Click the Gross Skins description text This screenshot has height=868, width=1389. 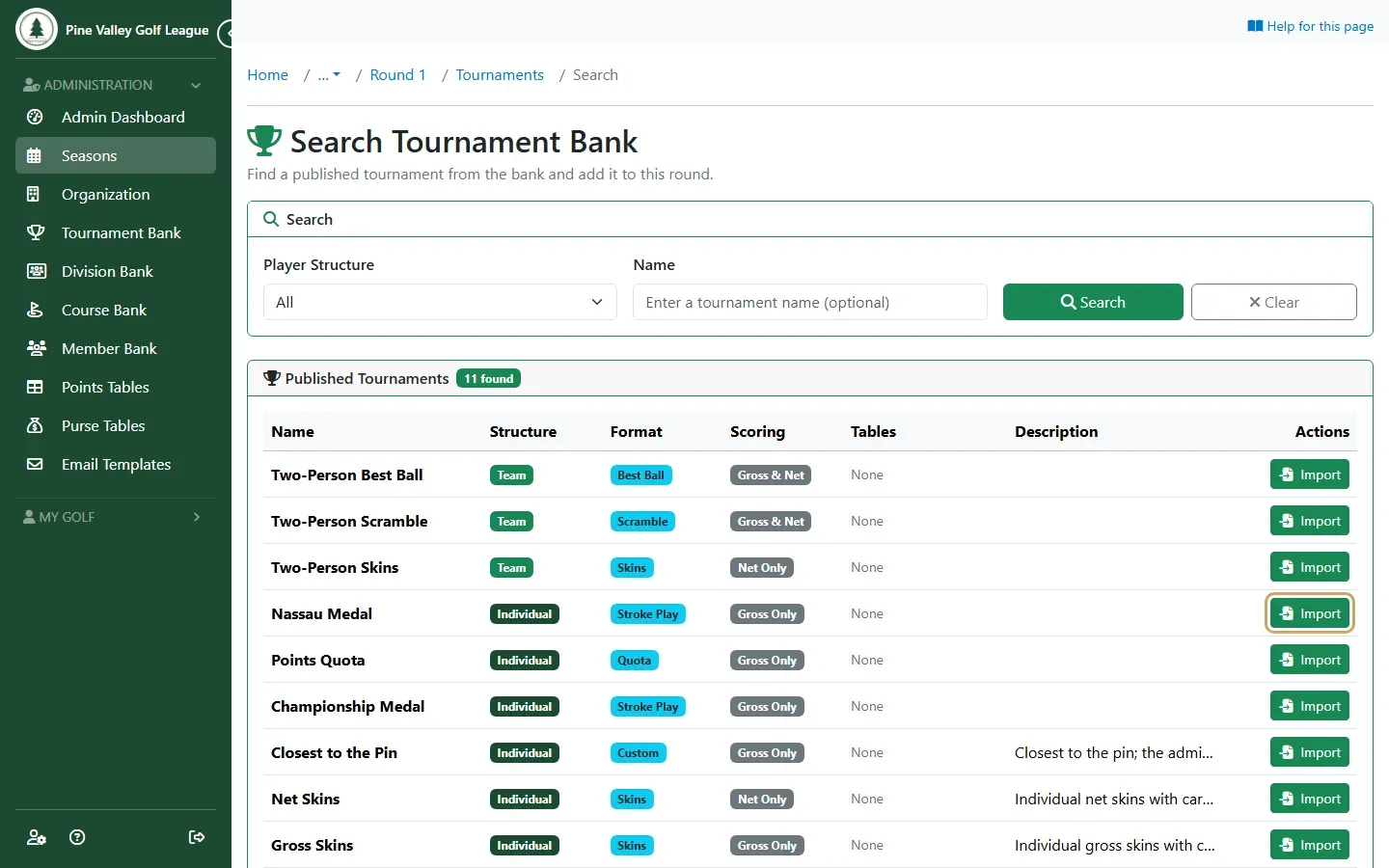1115,845
